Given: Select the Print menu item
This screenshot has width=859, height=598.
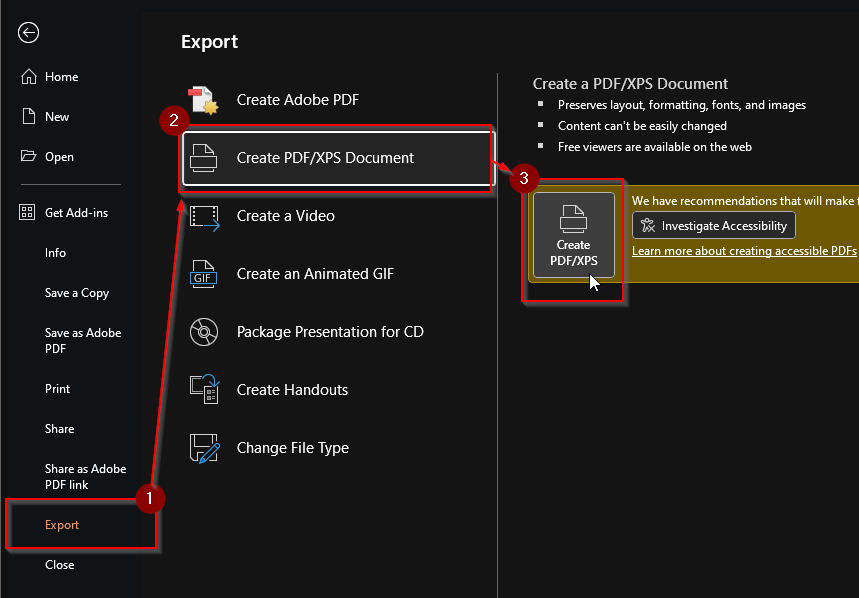Looking at the screenshot, I should [56, 388].
